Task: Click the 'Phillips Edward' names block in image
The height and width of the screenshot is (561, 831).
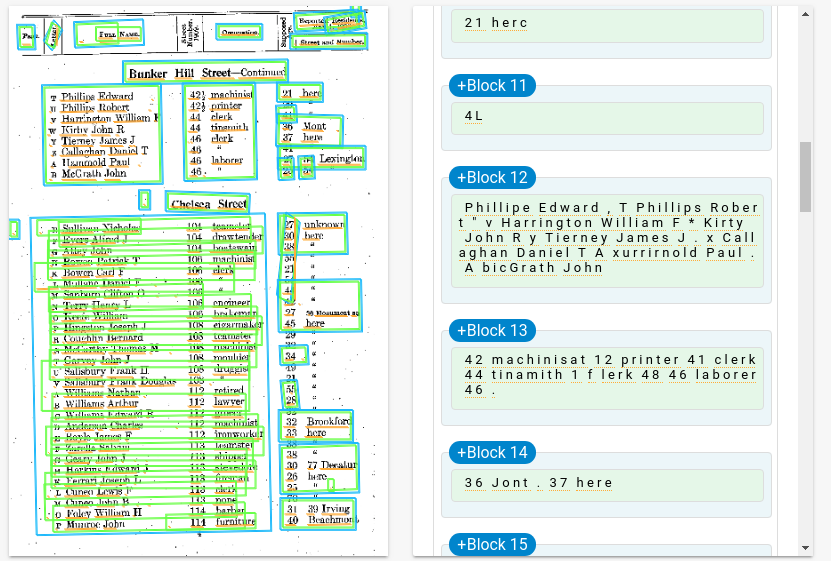Action: pyautogui.click(x=102, y=135)
